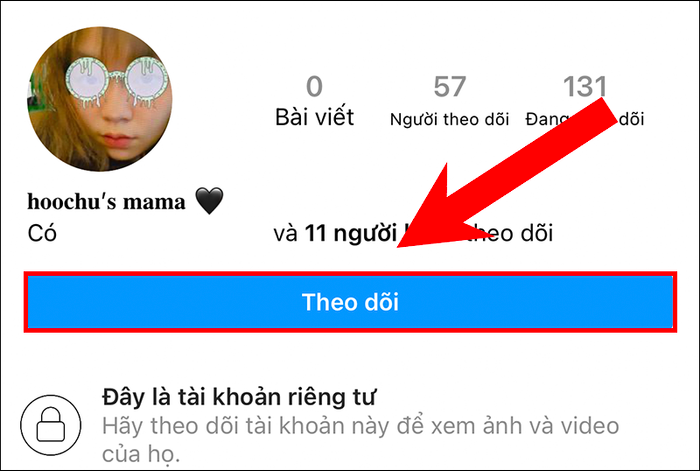Click the padlock private account icon
The width and height of the screenshot is (700, 471).
[50, 425]
